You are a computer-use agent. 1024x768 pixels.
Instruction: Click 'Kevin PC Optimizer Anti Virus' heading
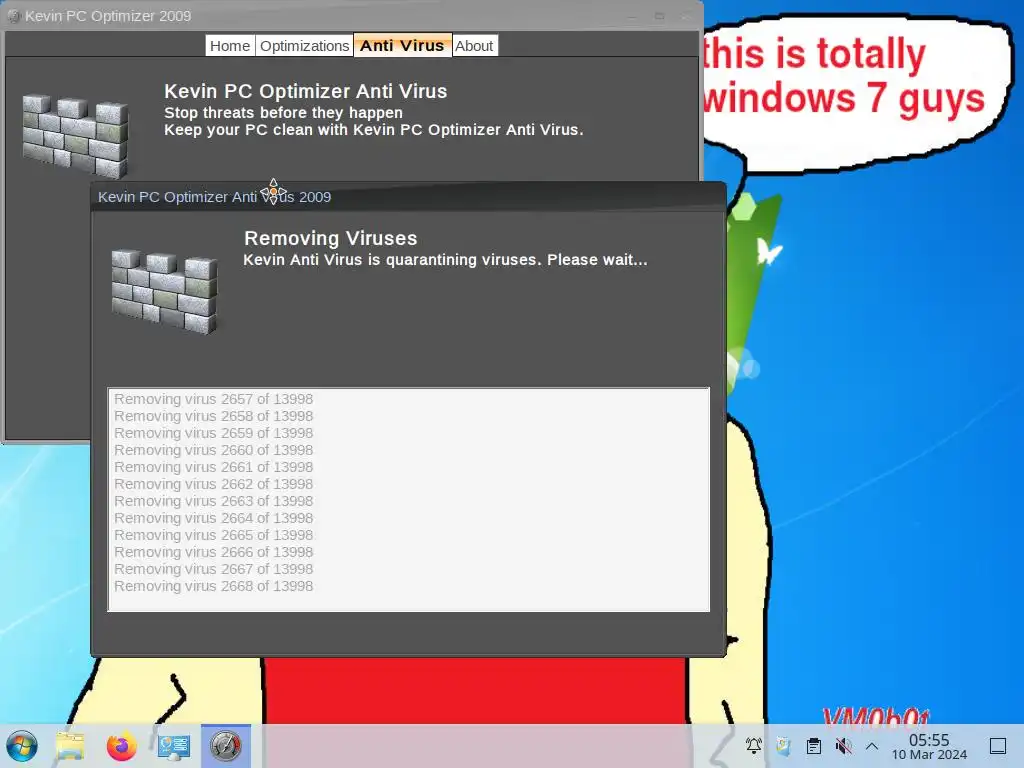coord(306,91)
